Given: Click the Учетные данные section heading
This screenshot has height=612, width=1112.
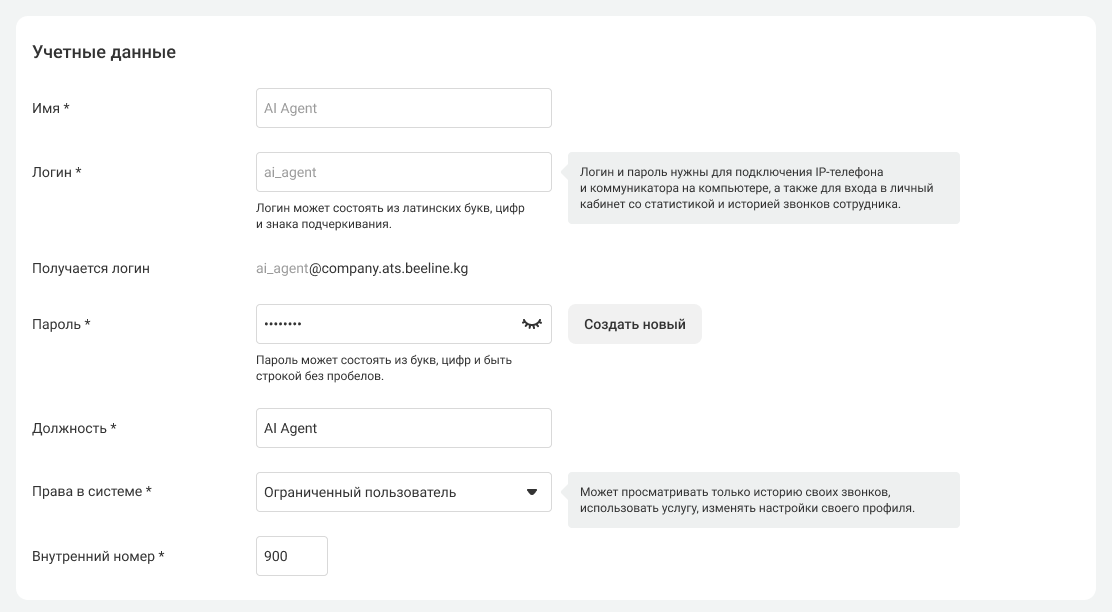Looking at the screenshot, I should pyautogui.click(x=104, y=52).
